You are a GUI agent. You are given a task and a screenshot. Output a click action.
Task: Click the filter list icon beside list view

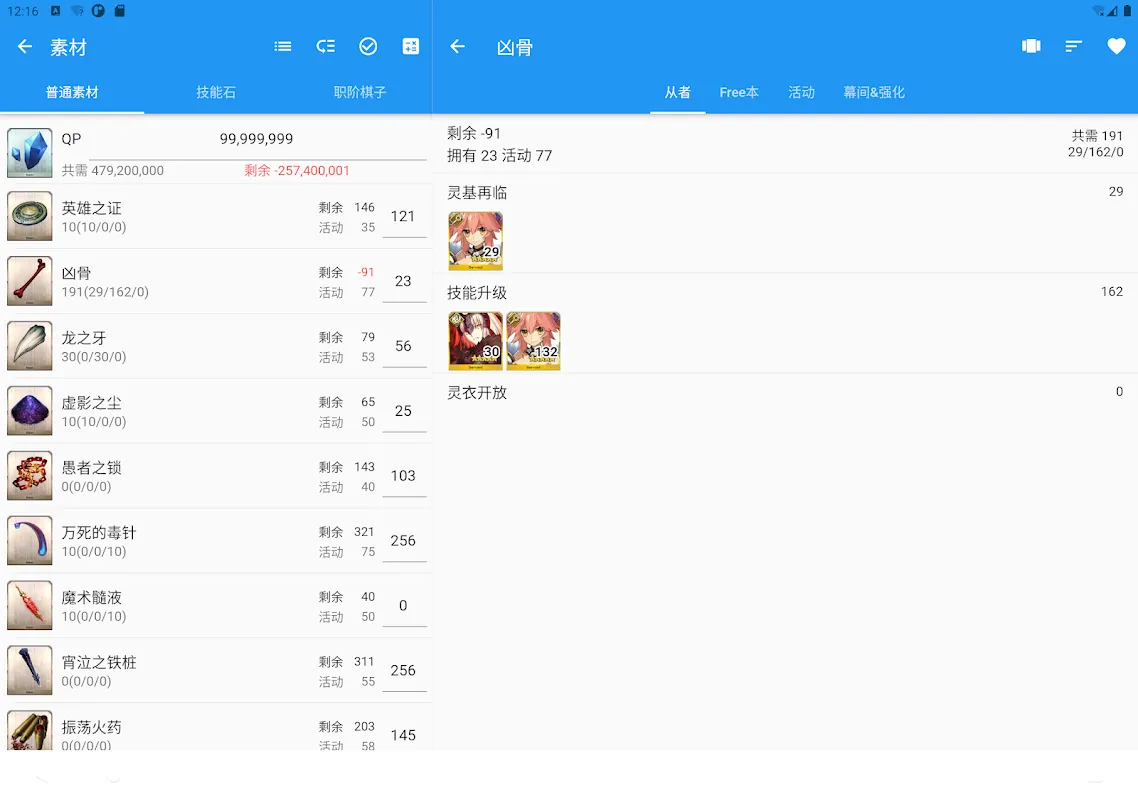tap(326, 47)
